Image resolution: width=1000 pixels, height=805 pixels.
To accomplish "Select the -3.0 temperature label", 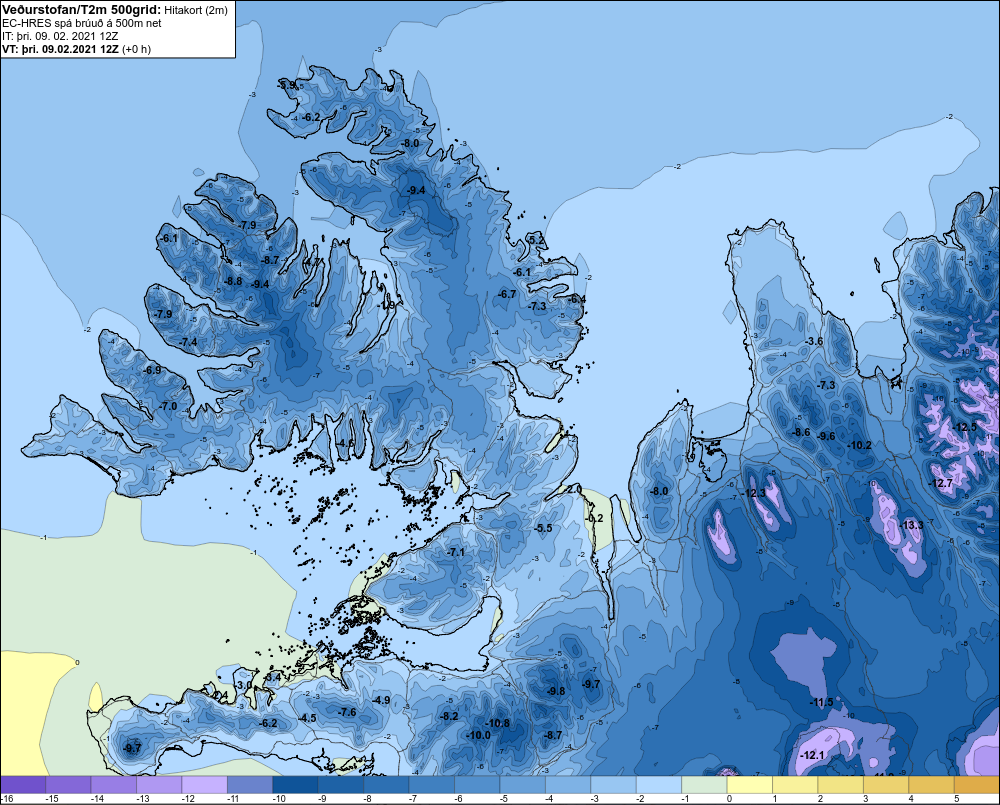I will coord(244,685).
